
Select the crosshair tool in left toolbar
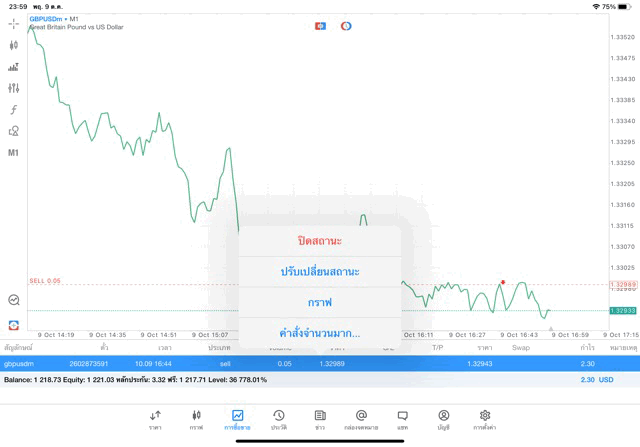[x=14, y=23]
